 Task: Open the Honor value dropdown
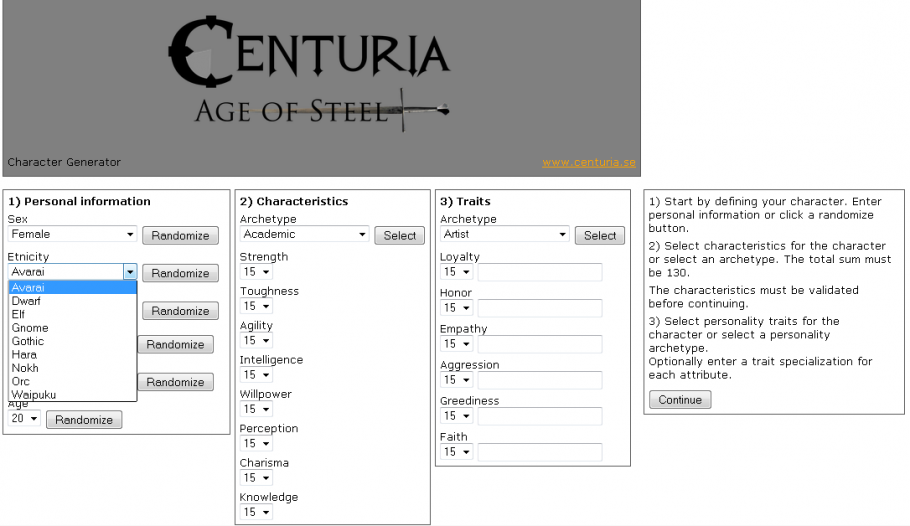(456, 308)
